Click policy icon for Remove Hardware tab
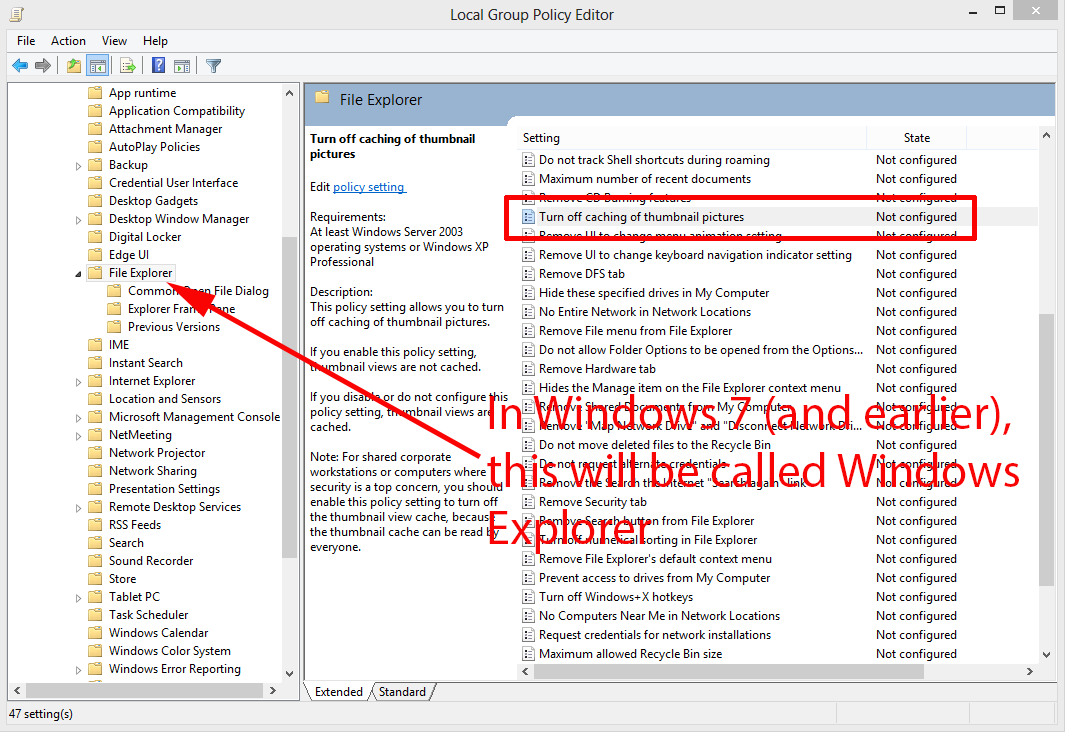The width and height of the screenshot is (1065, 732). click(x=528, y=369)
